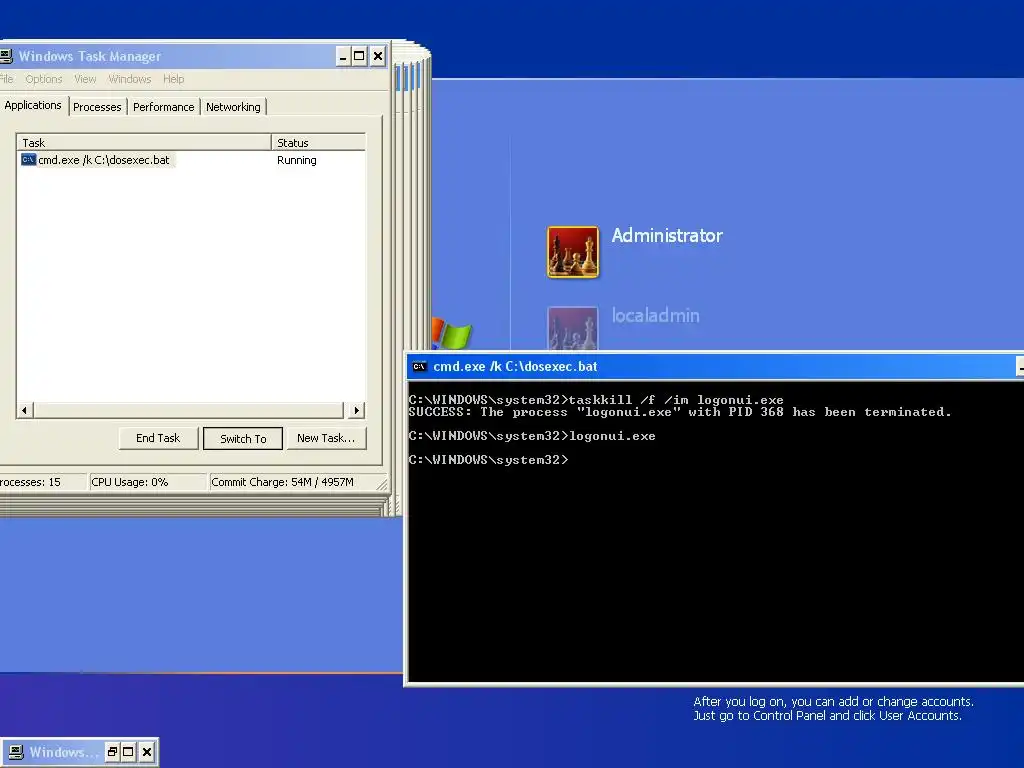Click the localadmin account name
Screen dimensions: 1024x768
(x=655, y=315)
